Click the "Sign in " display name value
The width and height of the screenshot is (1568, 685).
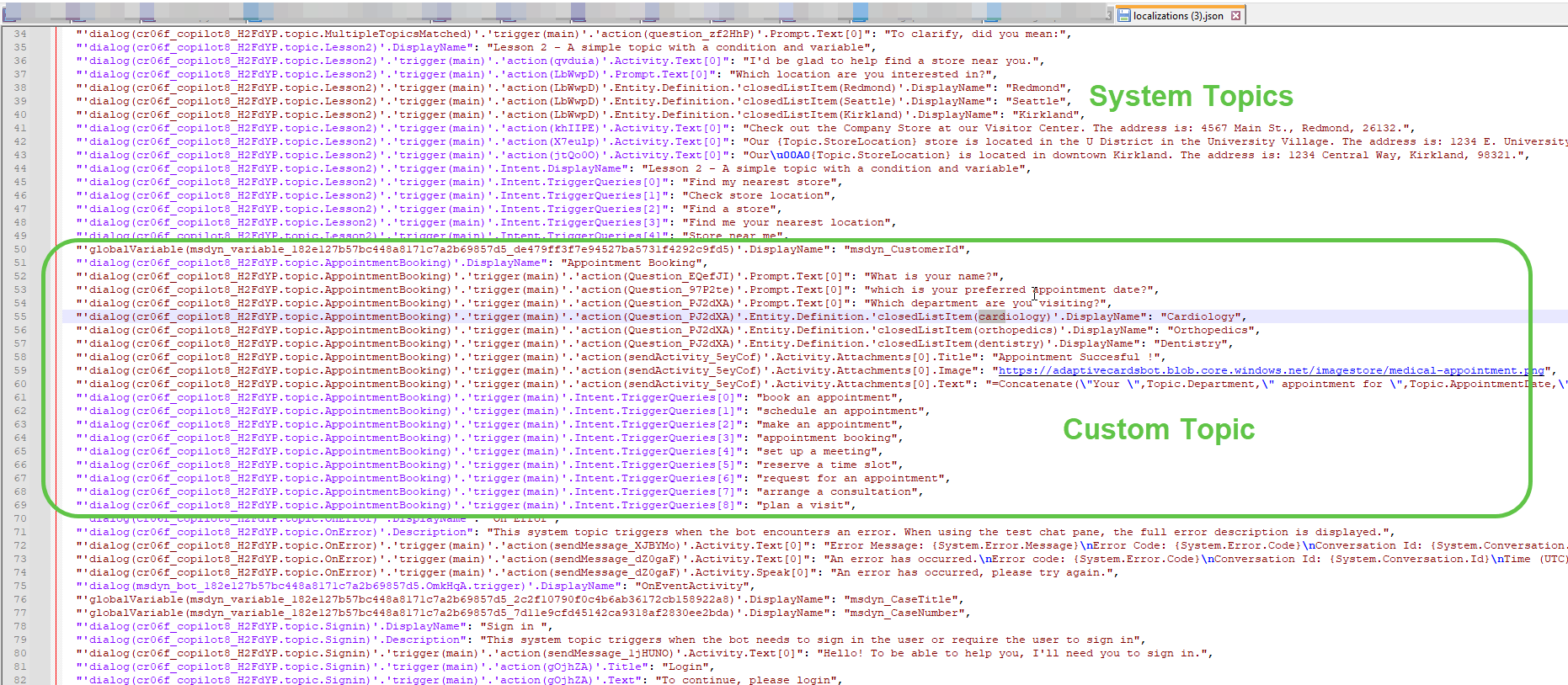[514, 626]
